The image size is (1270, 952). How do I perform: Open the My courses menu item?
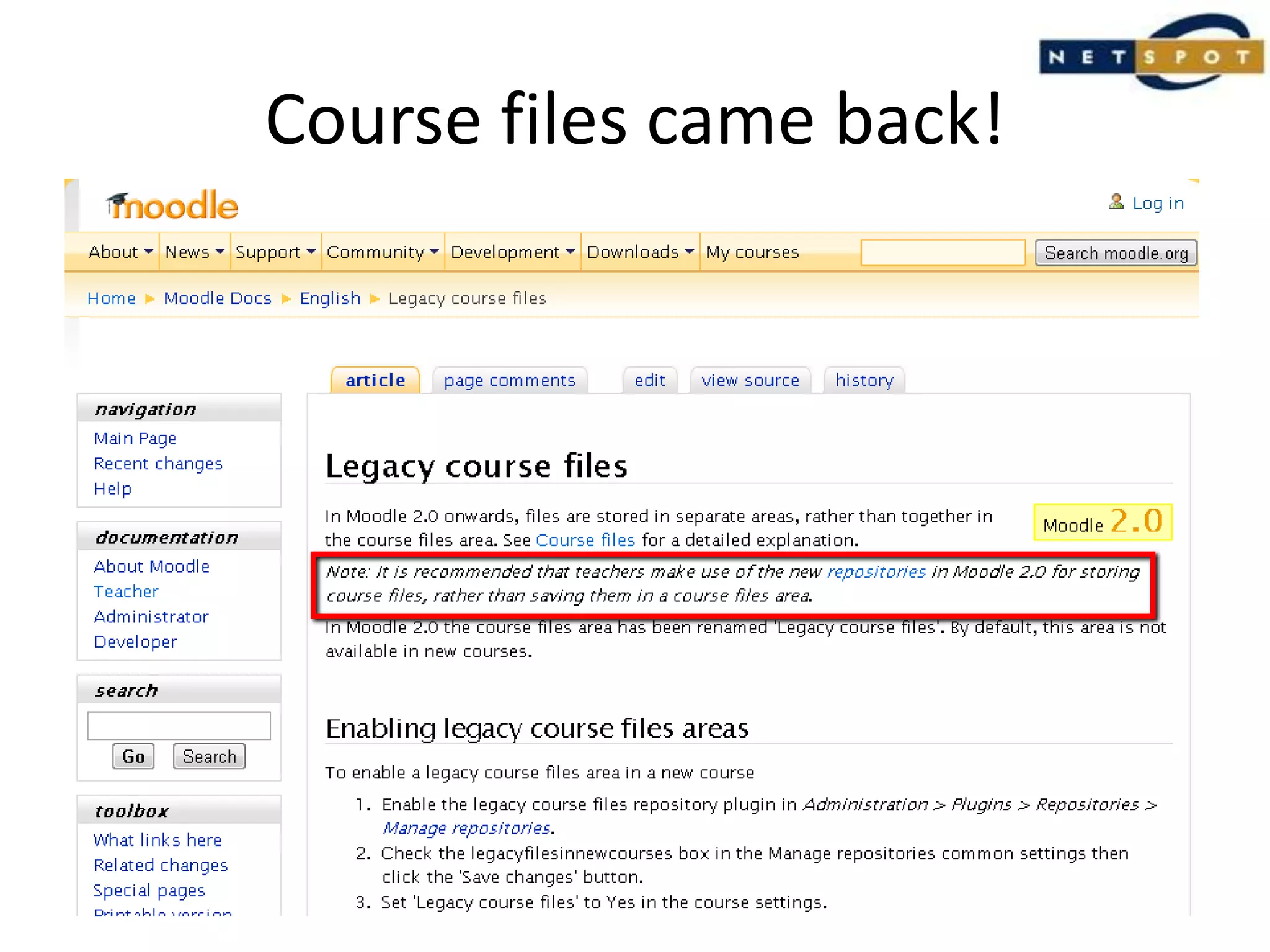coord(752,252)
